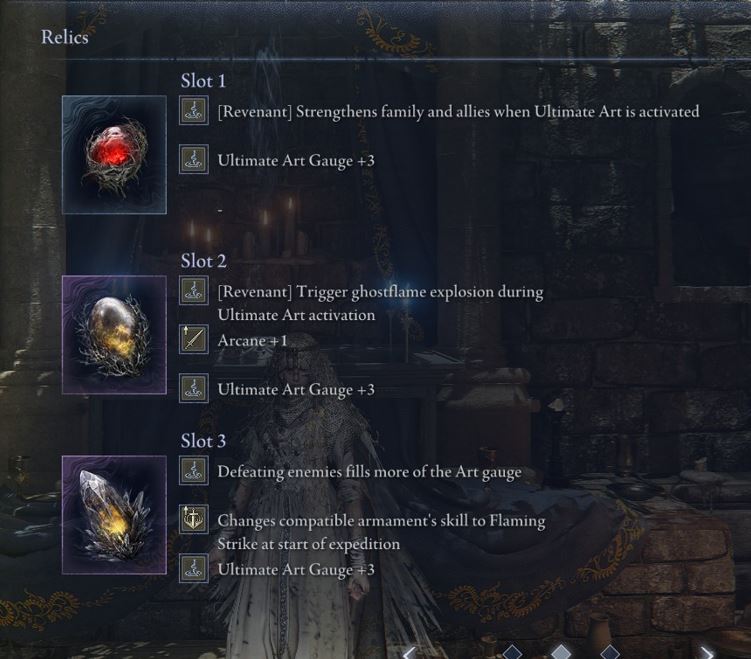Click Slot 1 Ultimate Art Gauge +3 icon
This screenshot has height=659, width=751.
pos(193,159)
